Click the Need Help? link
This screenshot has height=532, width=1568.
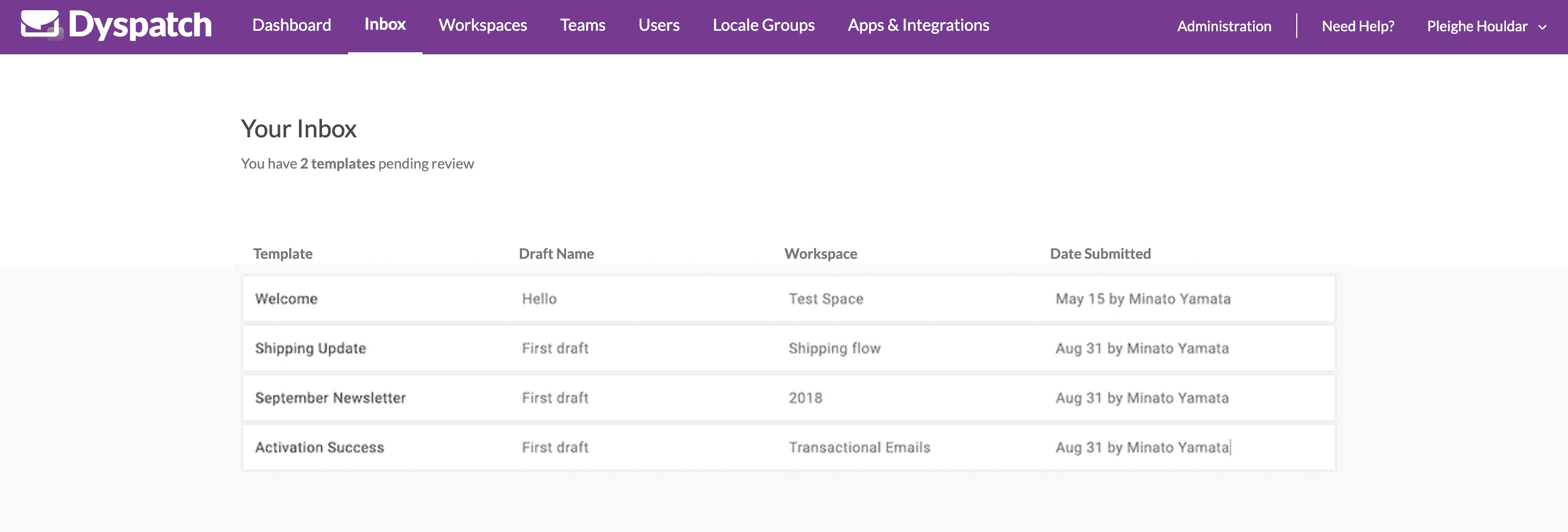[1357, 26]
